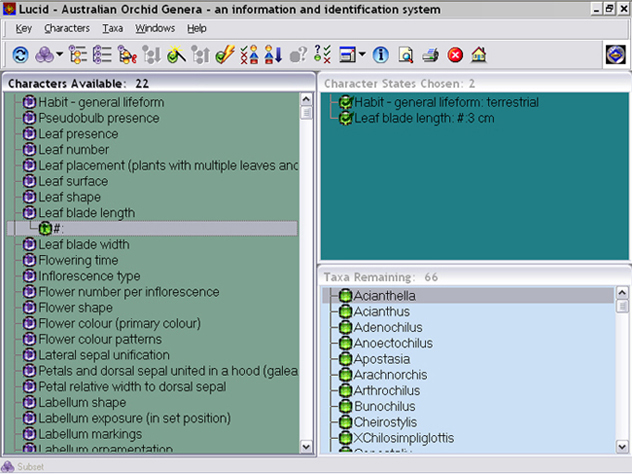
Task: Click the figures with blue down-arrow icon
Action: pos(273,54)
